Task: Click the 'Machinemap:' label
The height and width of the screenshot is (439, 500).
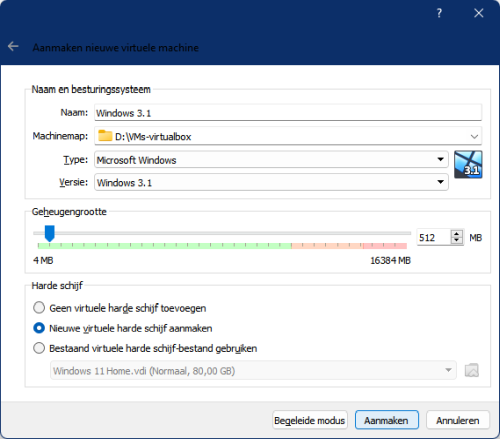Action: tap(60, 136)
